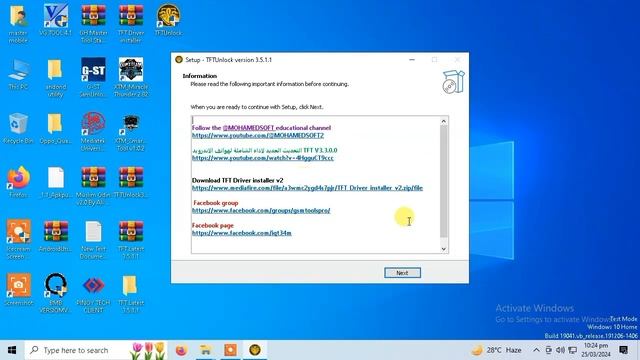
Task: Show hidden system tray icons
Action: click(x=536, y=350)
